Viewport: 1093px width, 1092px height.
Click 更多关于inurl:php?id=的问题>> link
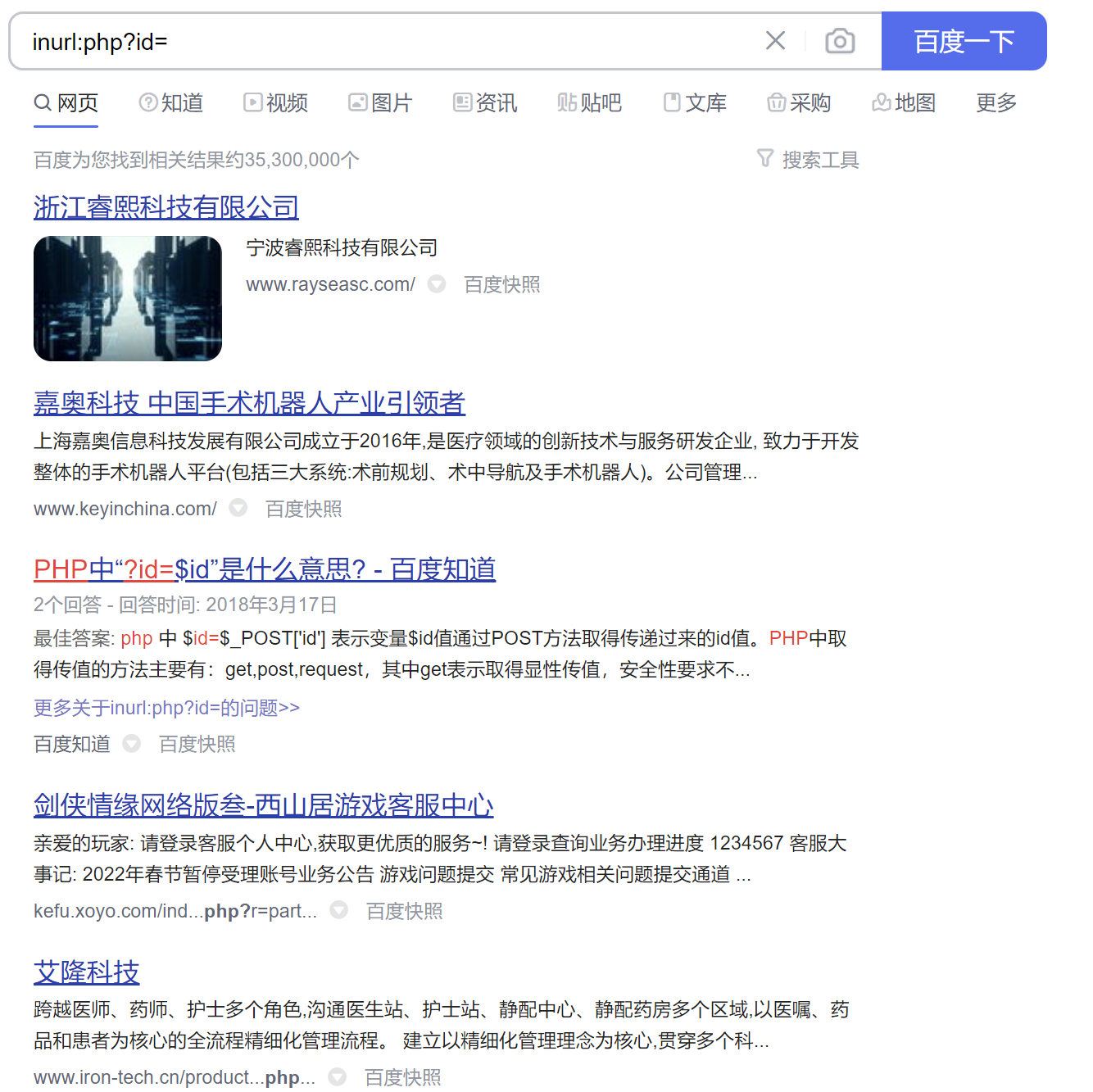click(x=166, y=707)
